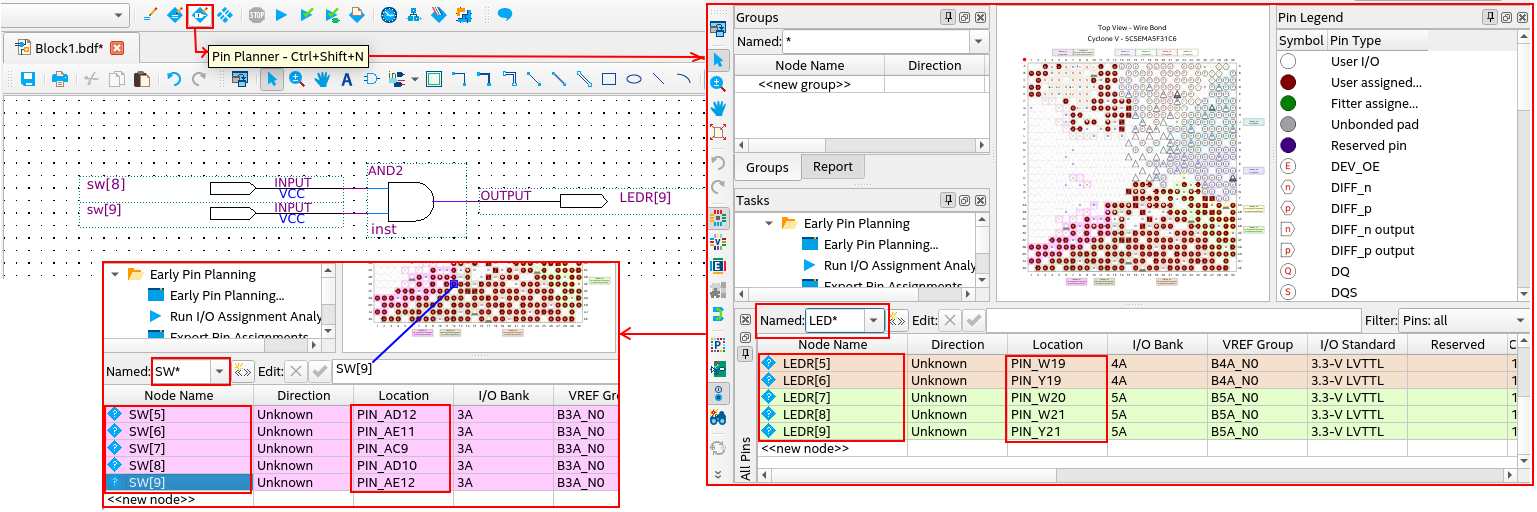Viewport: 1537px width, 512px height.
Task: Open the Timing Analyzer clock icon
Action: click(x=389, y=15)
